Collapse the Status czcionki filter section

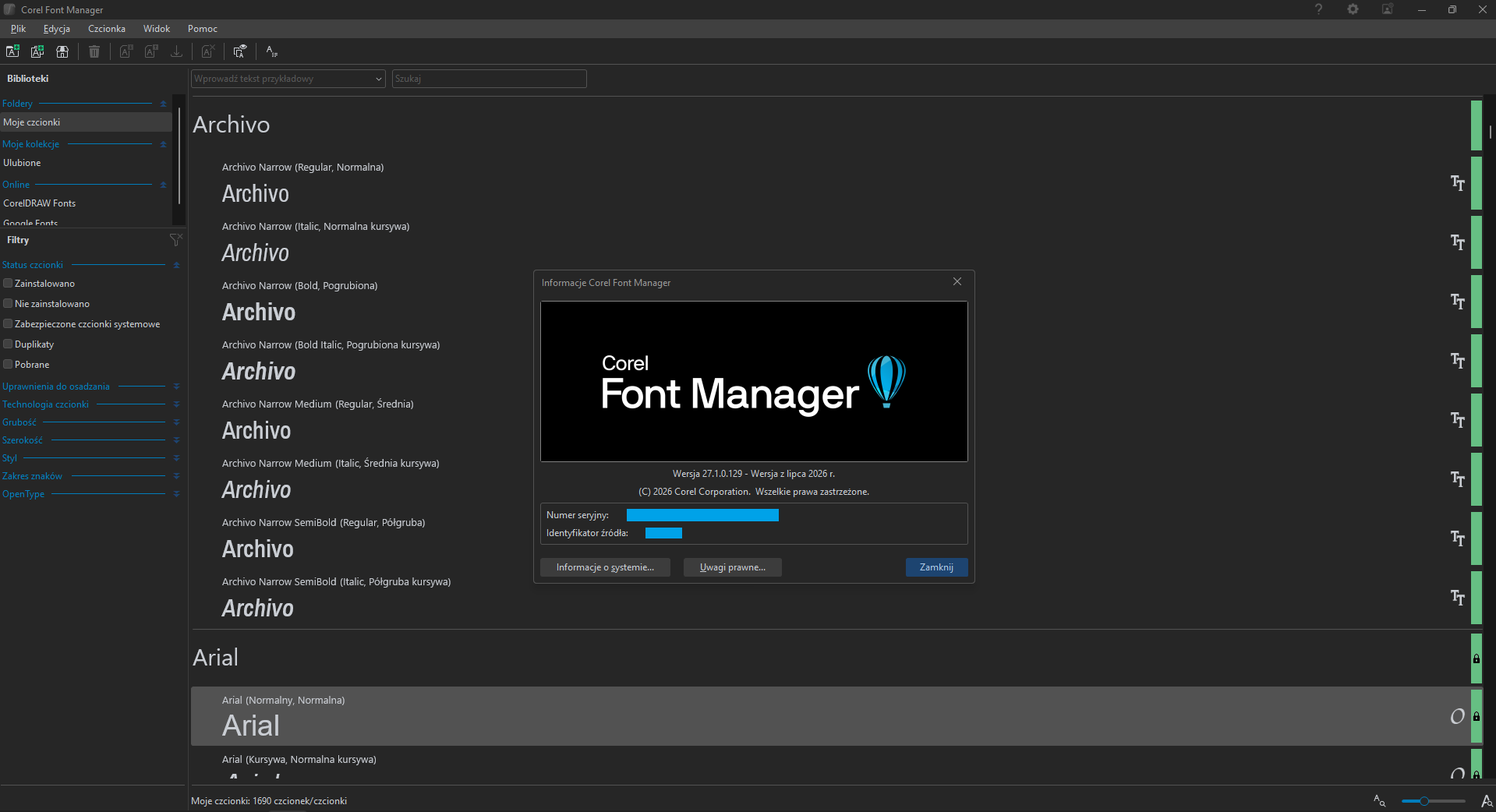tap(176, 265)
